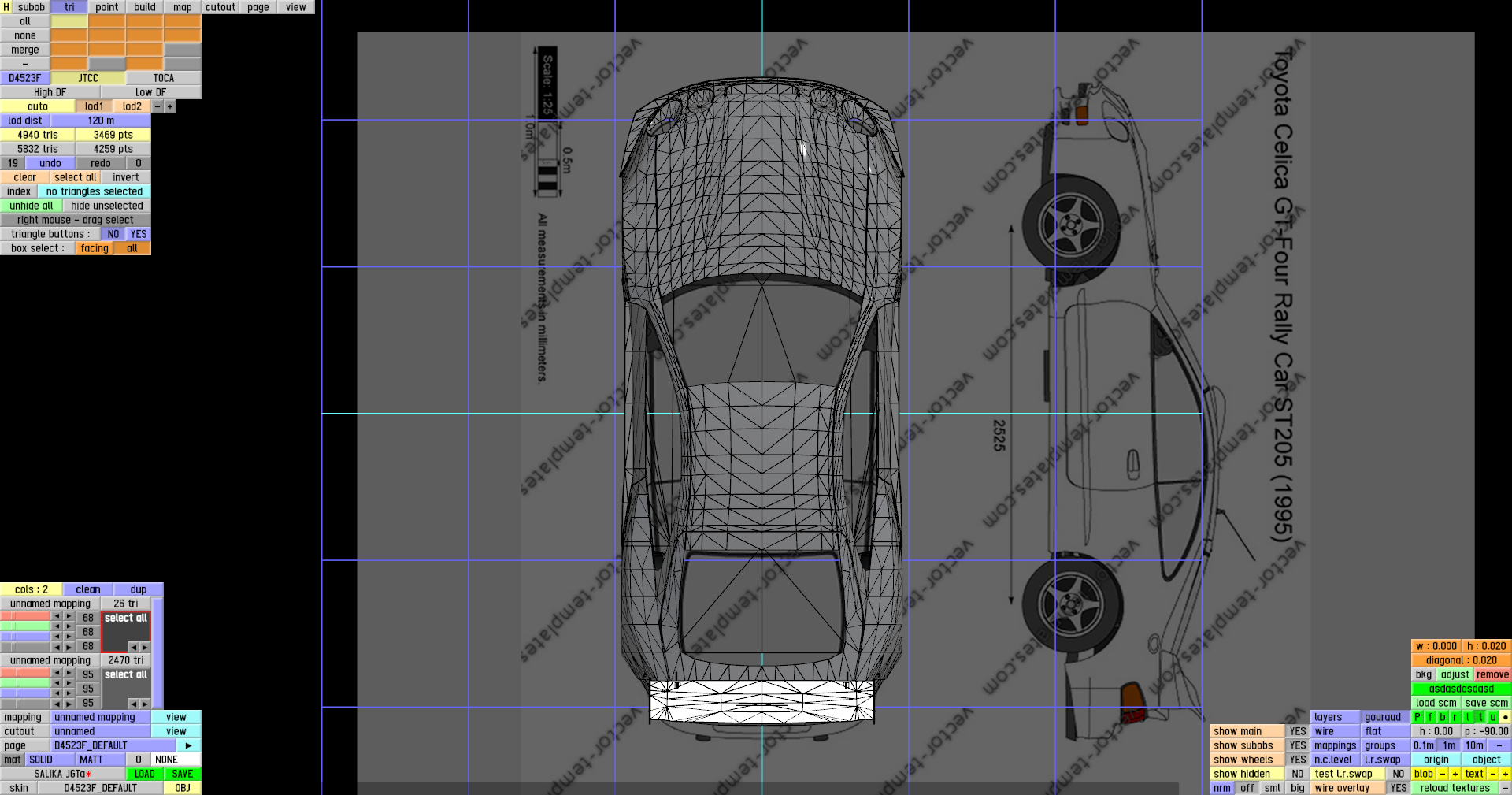Set box select to facing

pos(94,248)
